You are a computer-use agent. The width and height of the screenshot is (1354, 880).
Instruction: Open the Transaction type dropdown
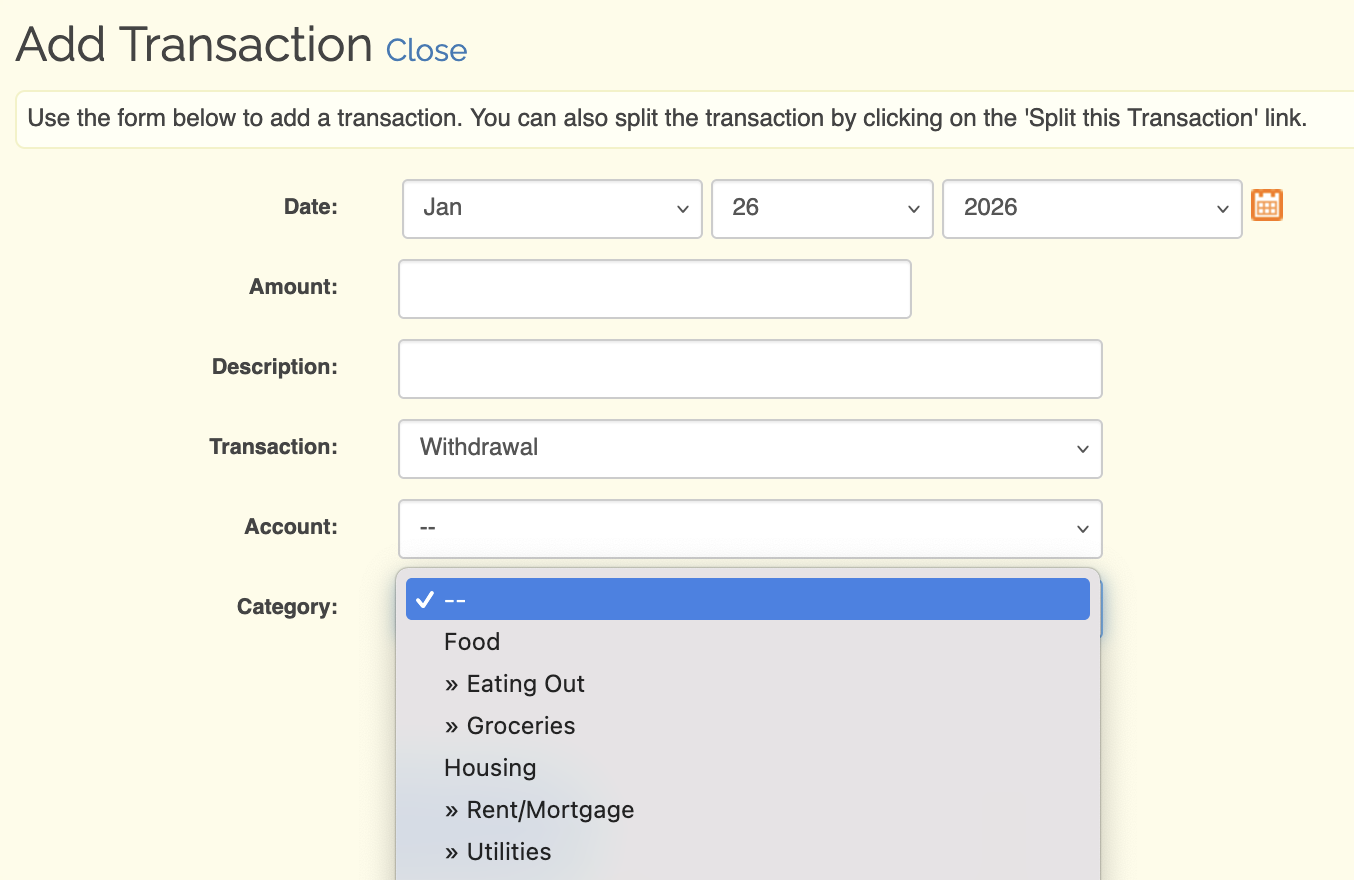[x=750, y=448]
